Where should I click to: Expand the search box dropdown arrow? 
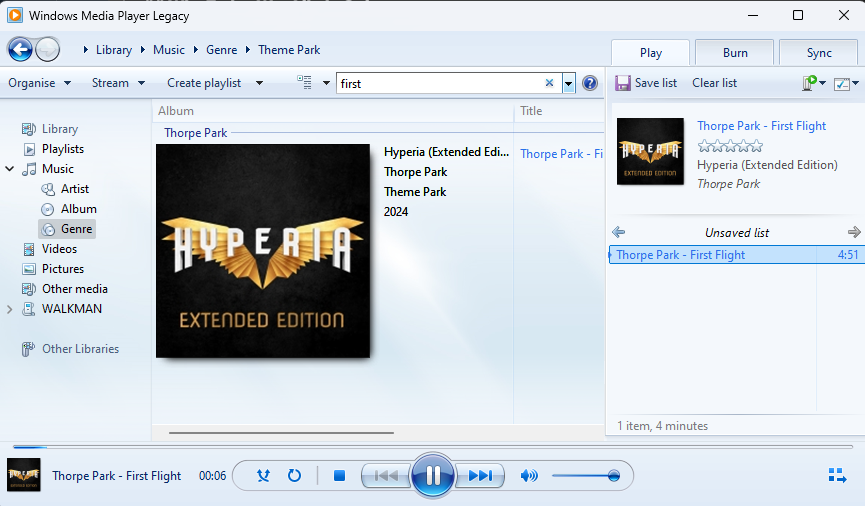569,84
